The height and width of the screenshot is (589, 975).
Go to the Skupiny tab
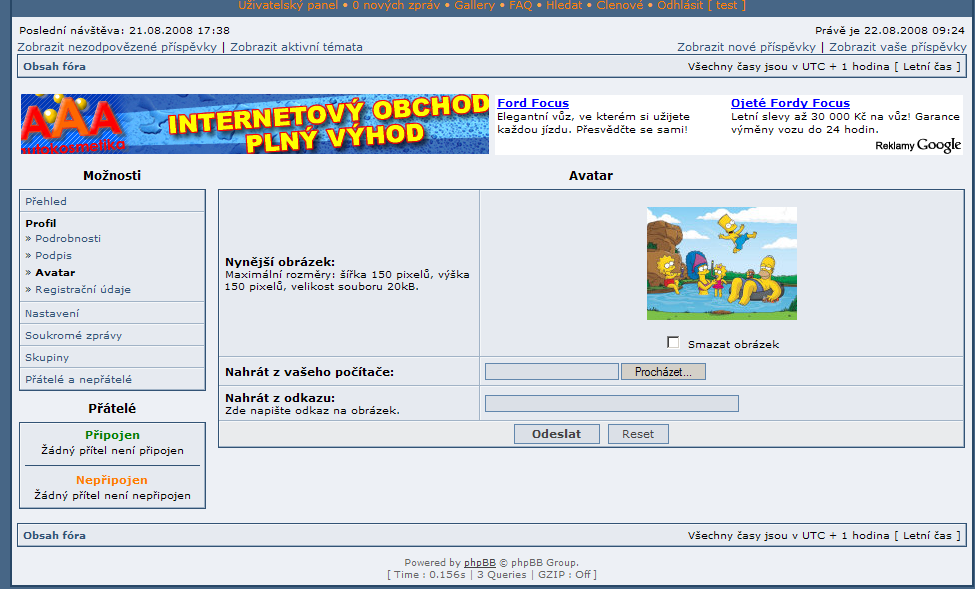[x=47, y=357]
